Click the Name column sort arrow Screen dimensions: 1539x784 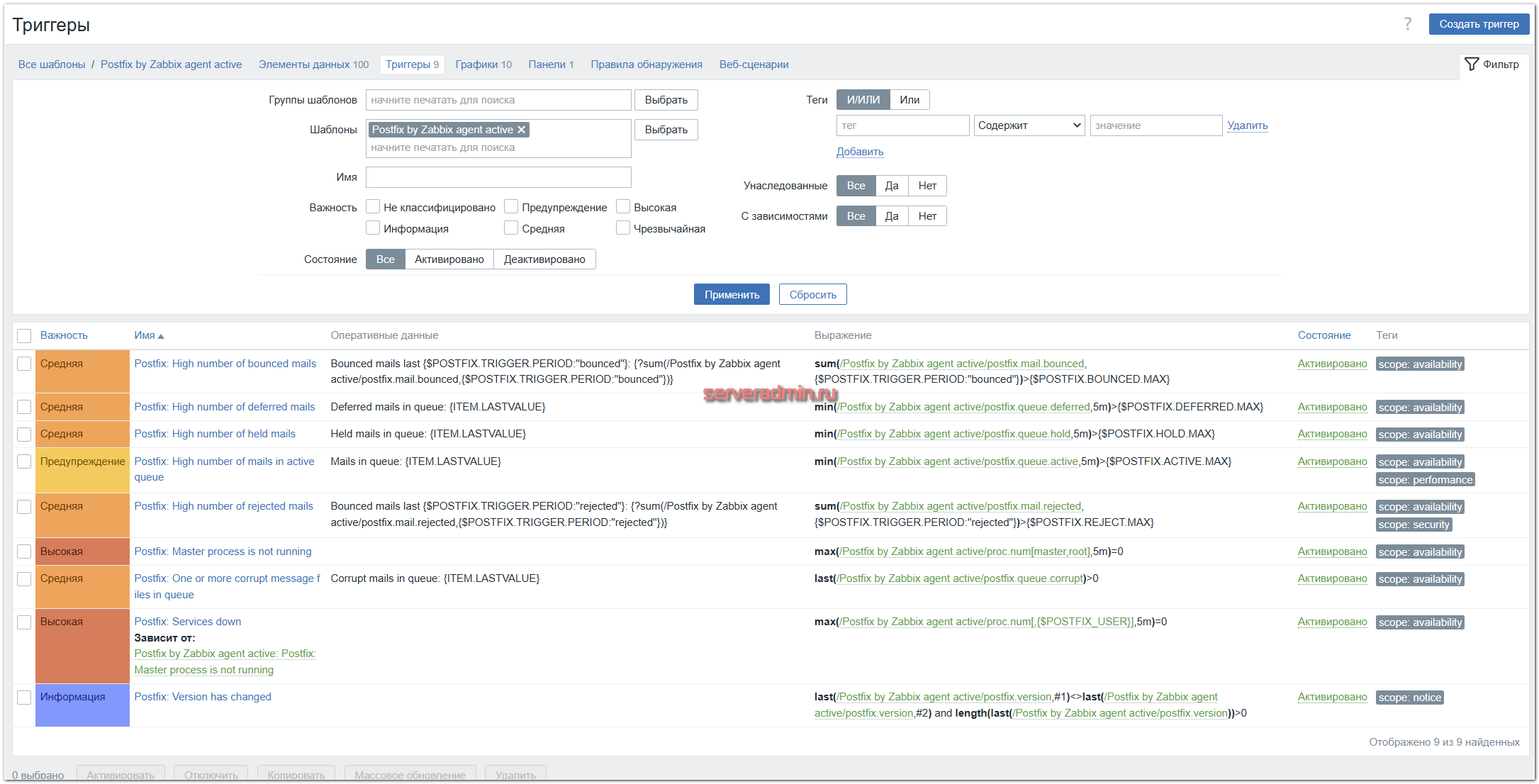pos(161,336)
